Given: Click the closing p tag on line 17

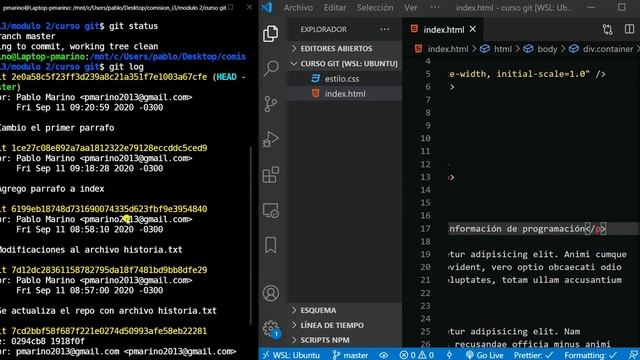Looking at the screenshot, I should pyautogui.click(x=596, y=229).
